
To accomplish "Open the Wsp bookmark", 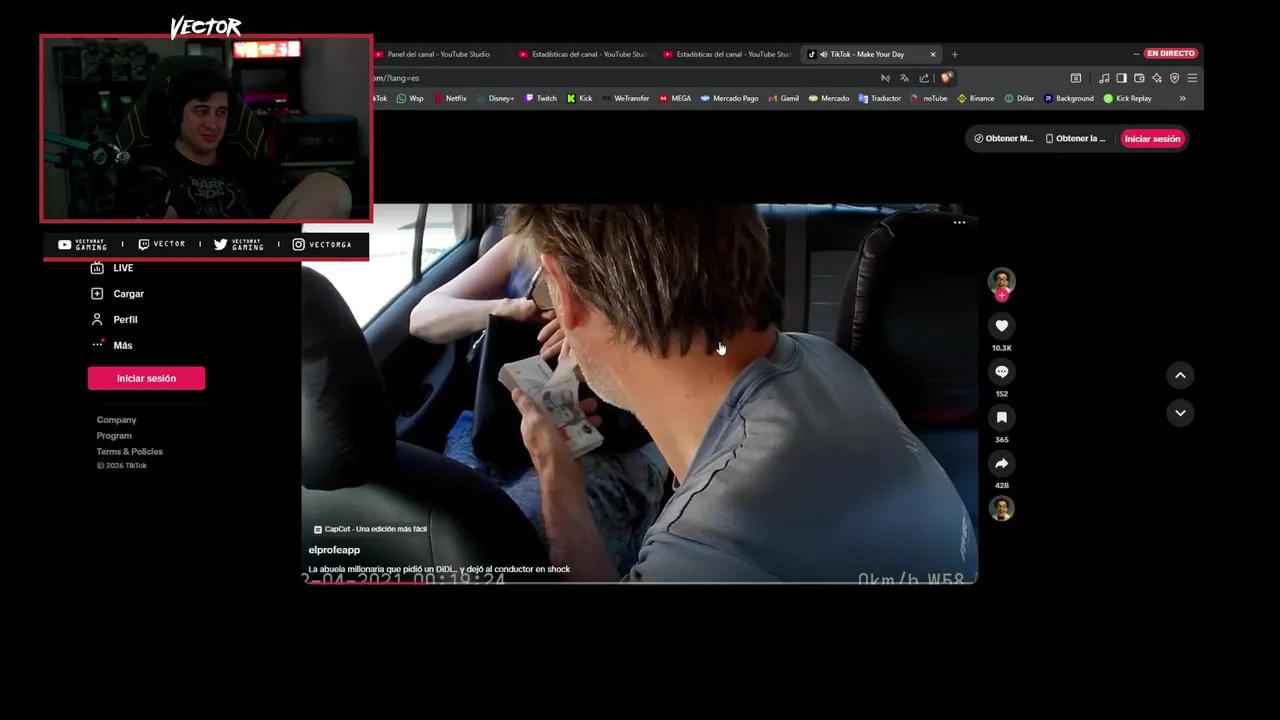I will coord(410,98).
